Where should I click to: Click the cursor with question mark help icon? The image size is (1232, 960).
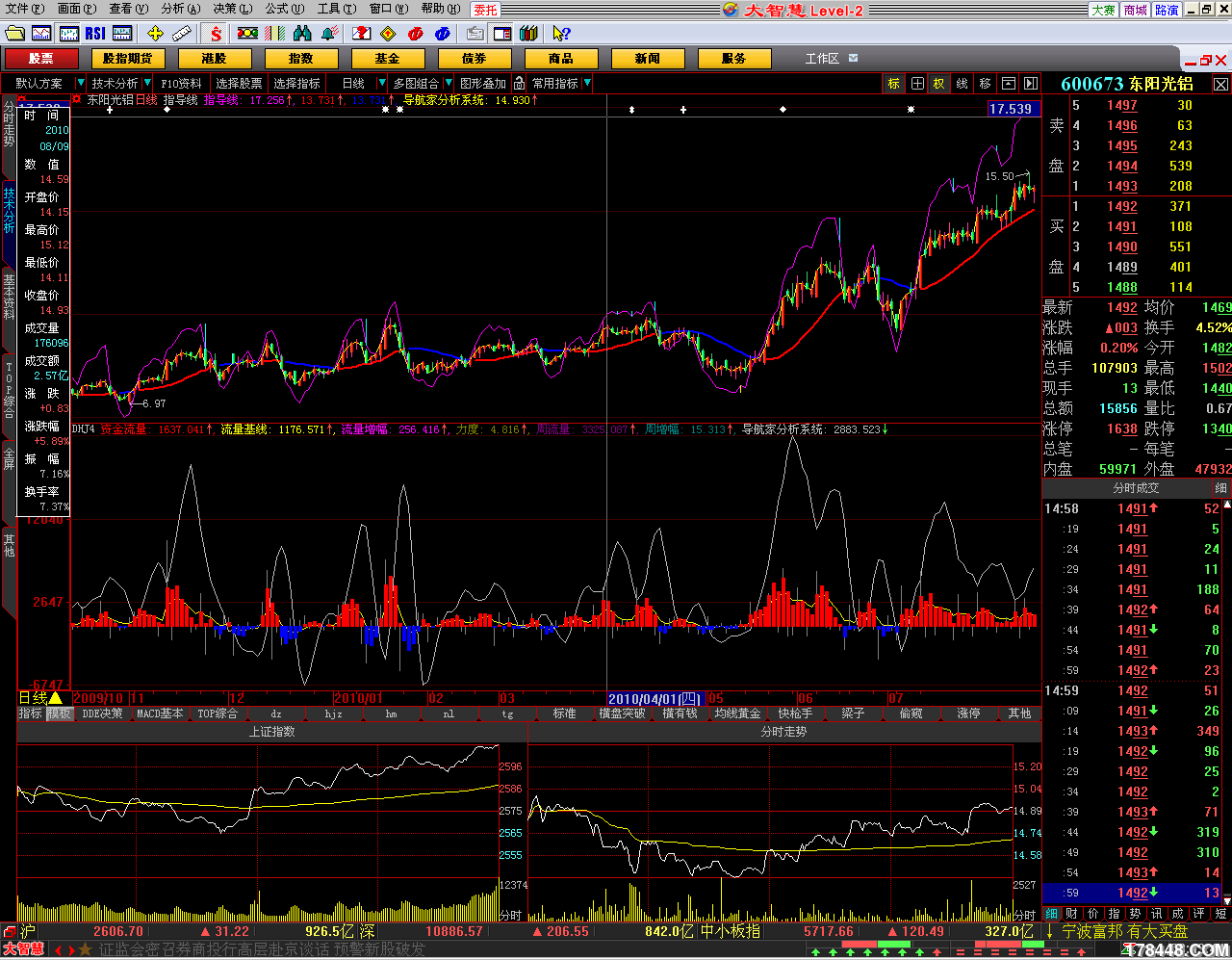tap(561, 34)
